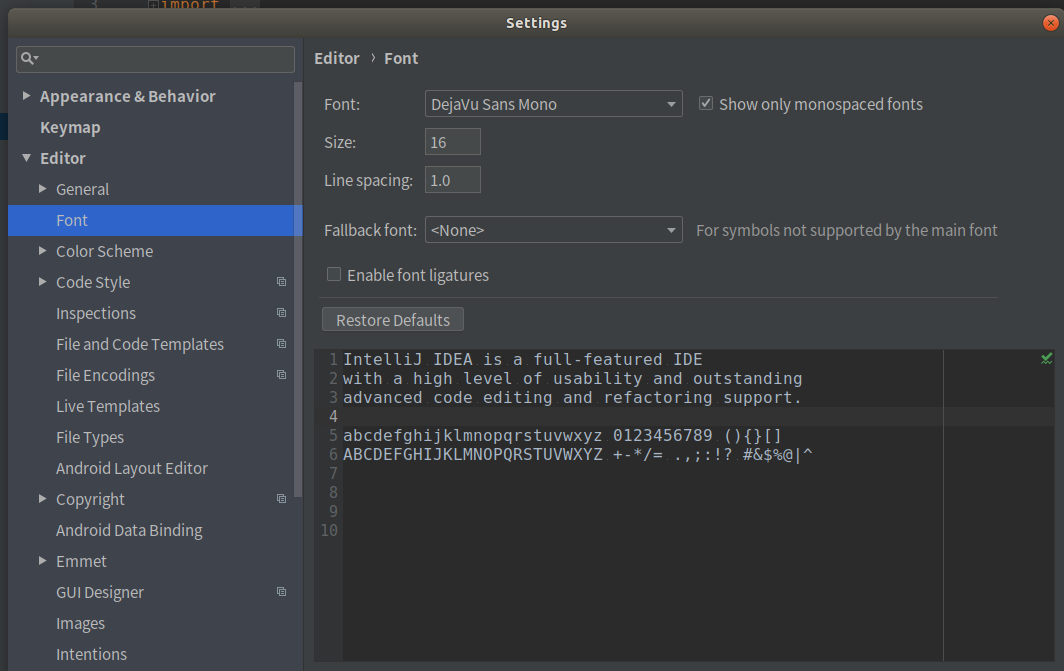Click the green inspection checkmark in preview
This screenshot has height=671, width=1064.
(x=1046, y=358)
